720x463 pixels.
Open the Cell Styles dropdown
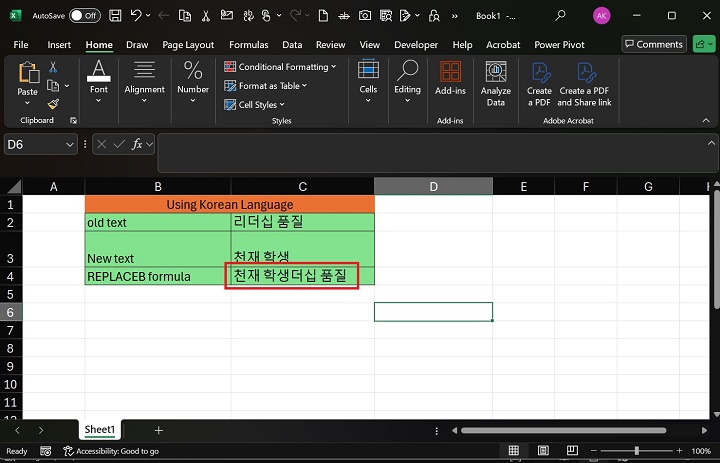(282, 105)
